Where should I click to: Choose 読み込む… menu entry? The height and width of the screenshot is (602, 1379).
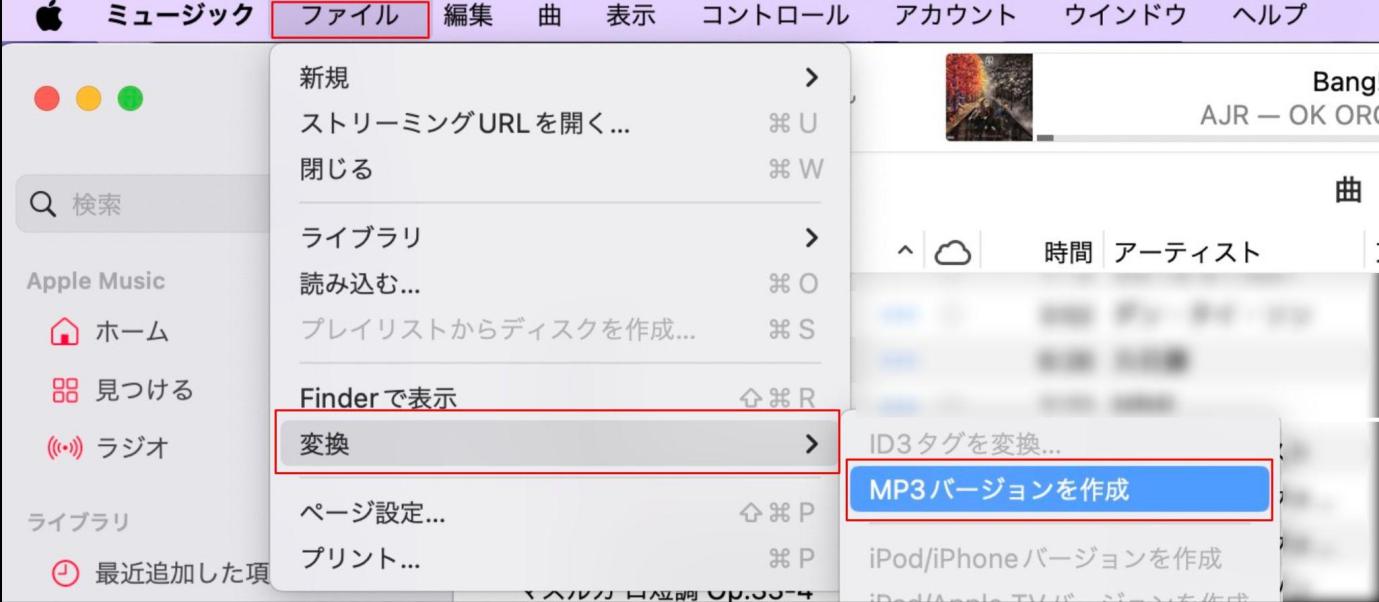(560, 284)
